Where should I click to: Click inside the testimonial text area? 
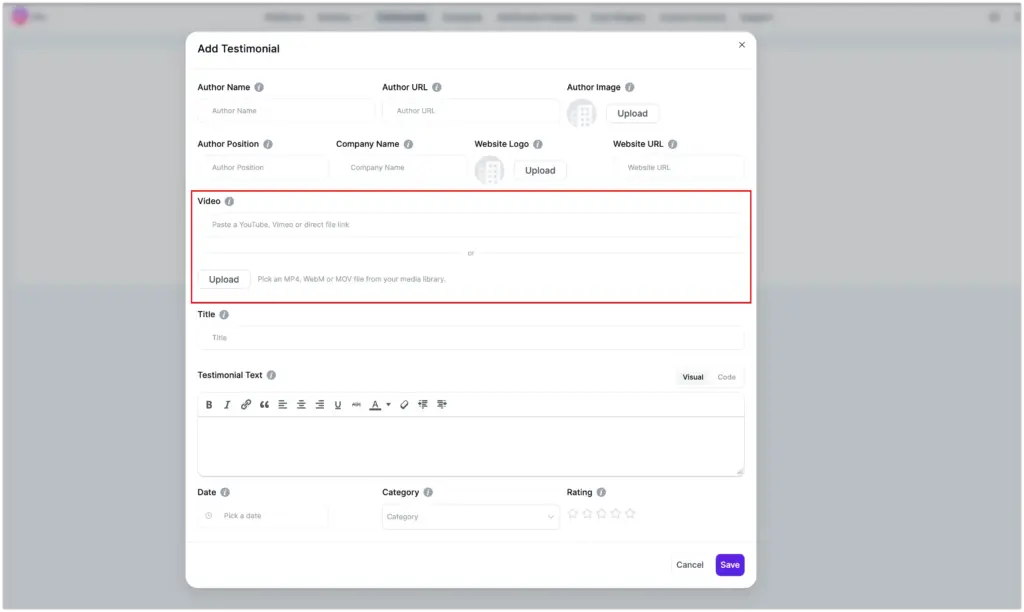tap(470, 446)
